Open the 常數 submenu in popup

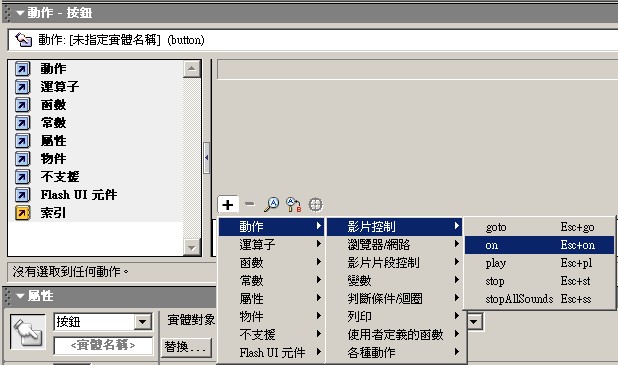tap(272, 281)
